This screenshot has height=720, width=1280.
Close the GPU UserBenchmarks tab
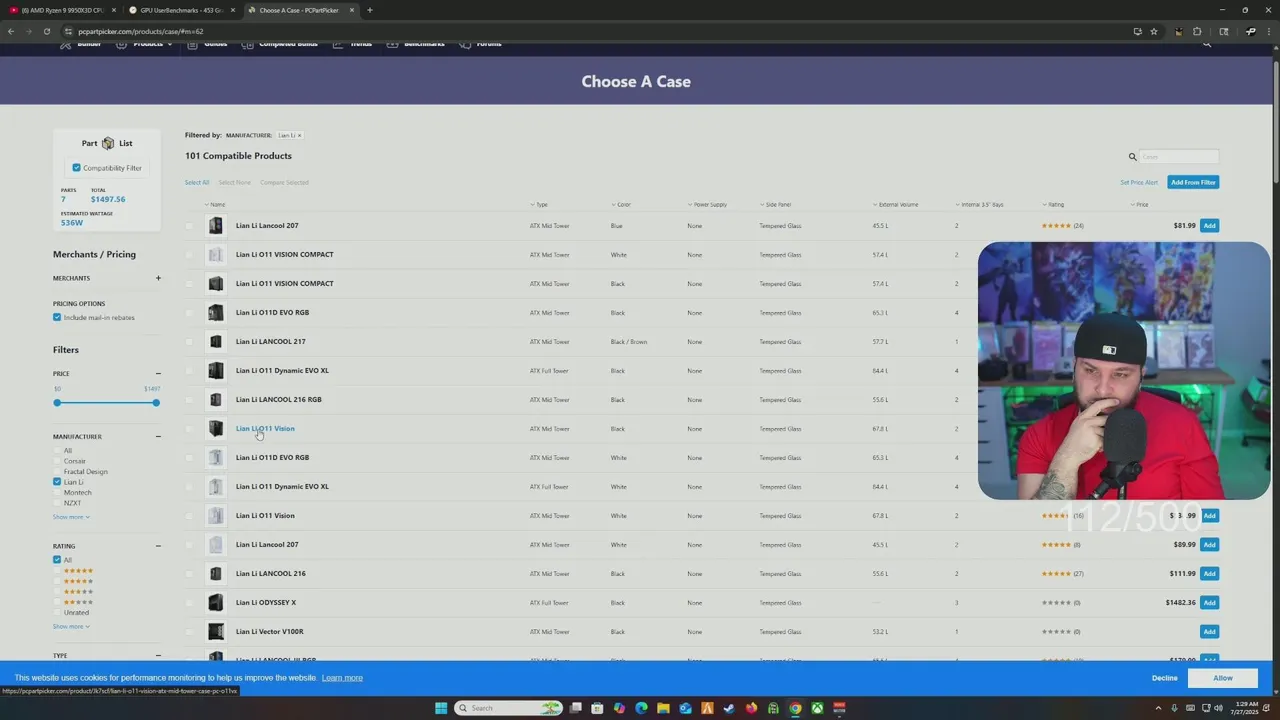(233, 10)
